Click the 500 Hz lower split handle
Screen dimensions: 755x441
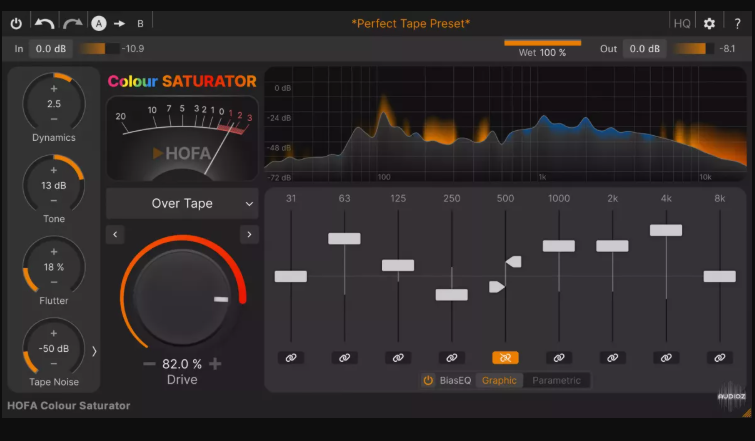tap(497, 287)
